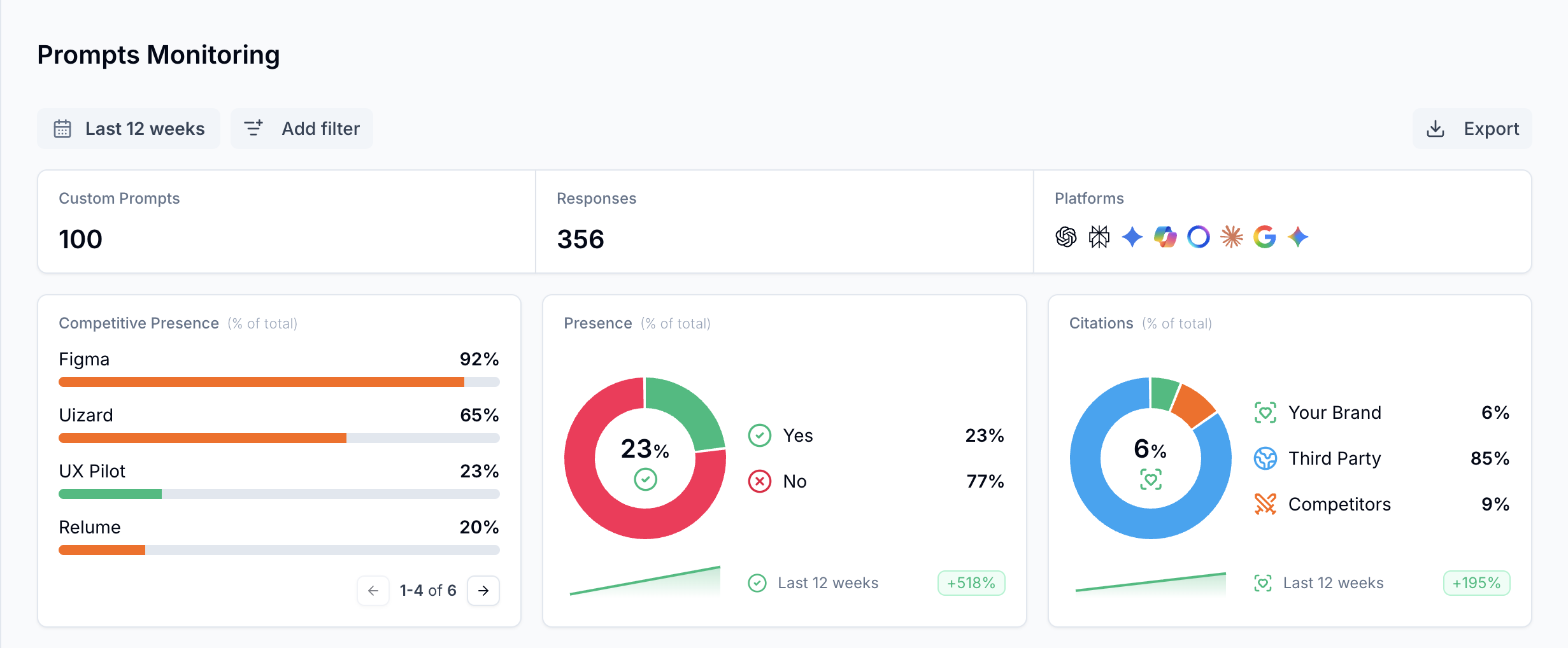Viewport: 1568px width, 648px height.
Task: Select the Claude starburst platform icon
Action: (x=1231, y=237)
